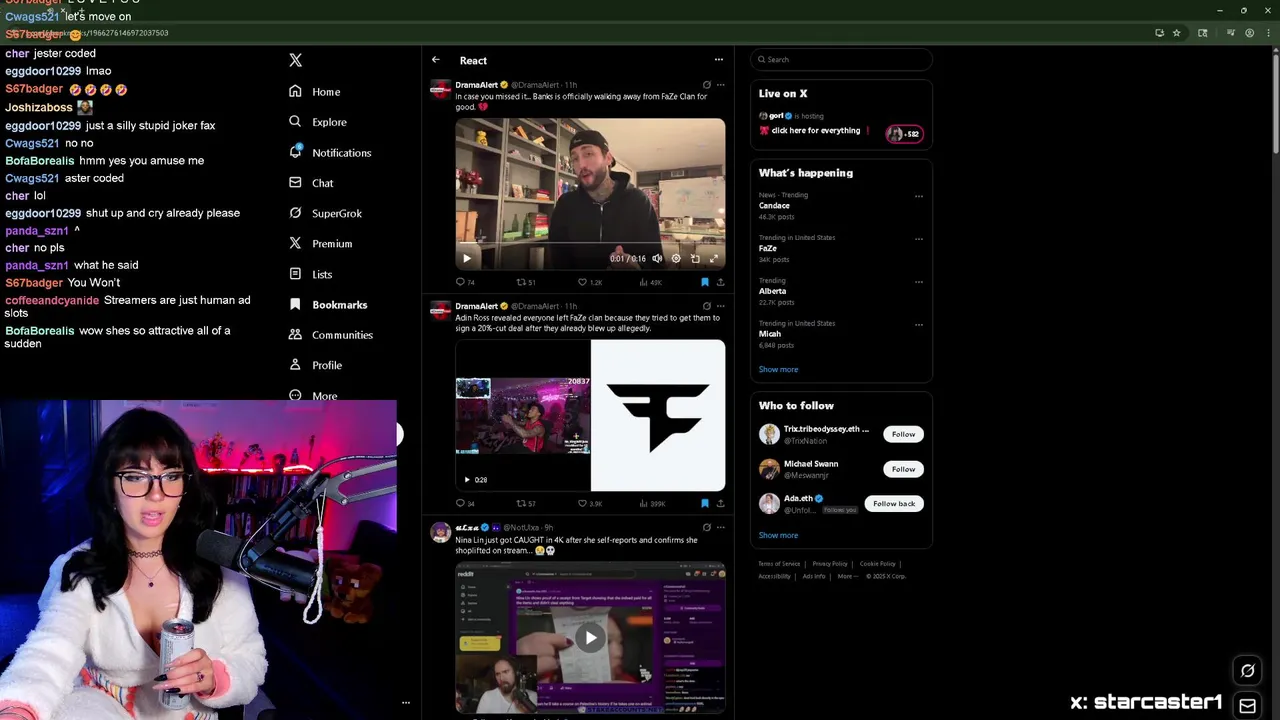1280x720 pixels.
Task: Open options for the Candace trend
Action: [x=918, y=196]
